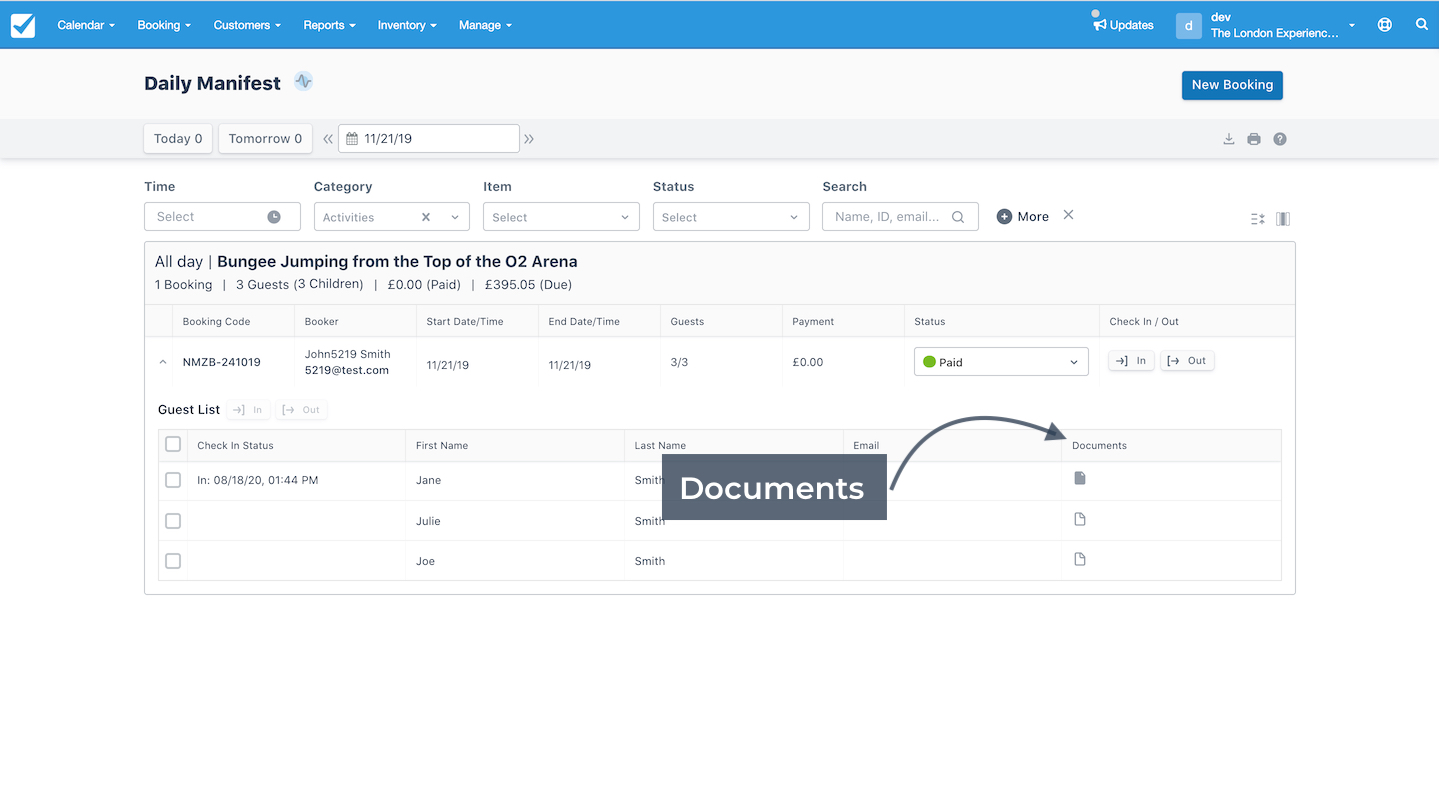This screenshot has height=789, width=1439.
Task: Click the More filters button
Action: pyautogui.click(x=1023, y=216)
